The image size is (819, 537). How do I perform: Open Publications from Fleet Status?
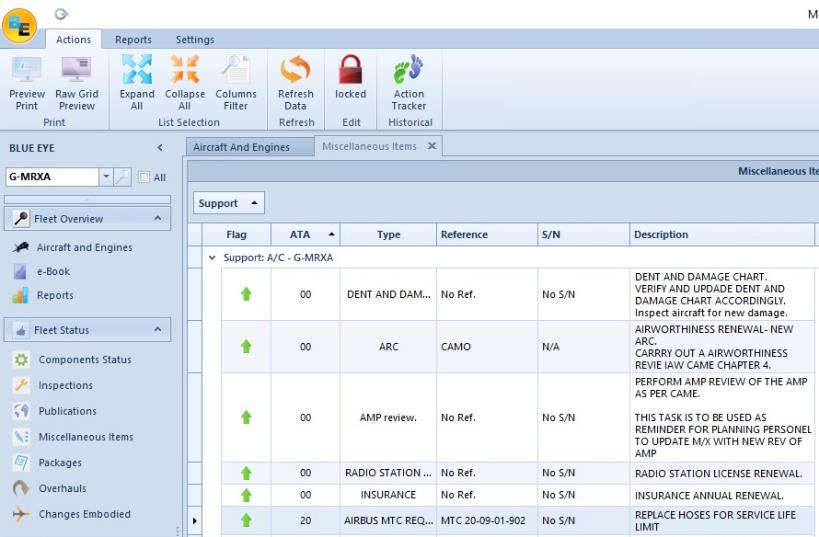click(67, 411)
